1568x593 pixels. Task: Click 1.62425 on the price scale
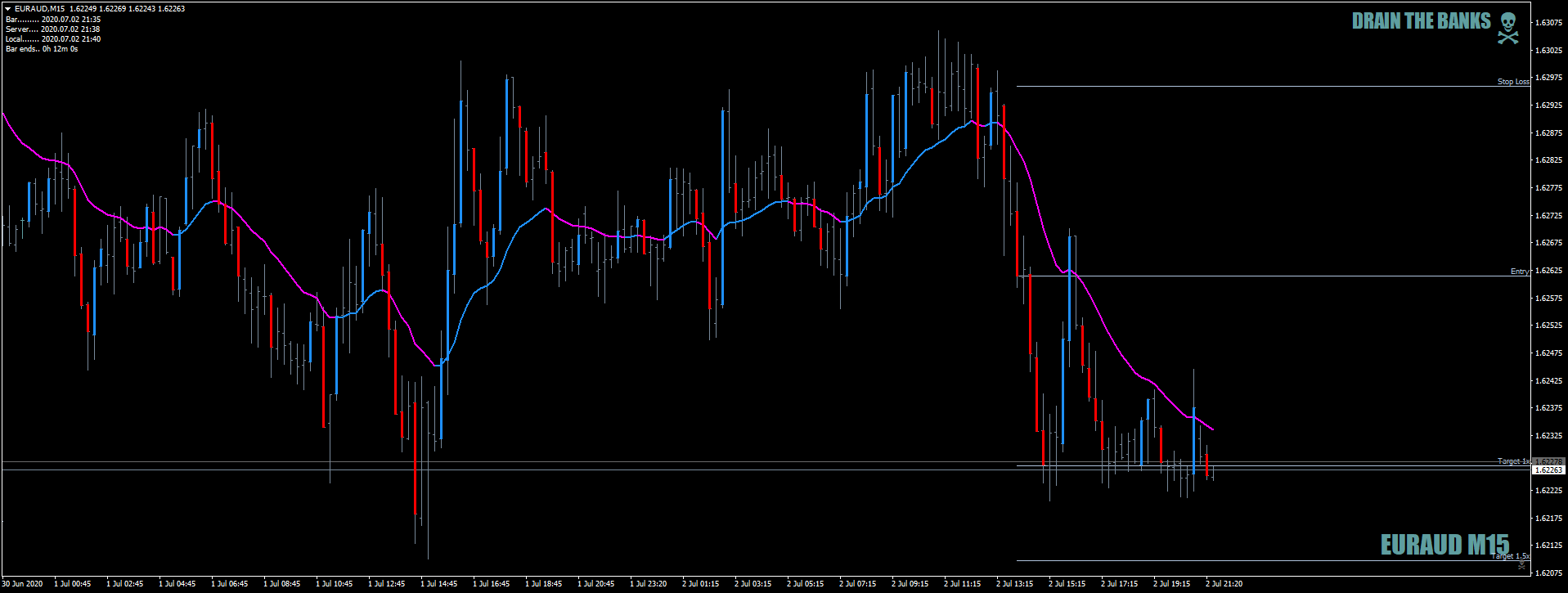click(x=1549, y=381)
